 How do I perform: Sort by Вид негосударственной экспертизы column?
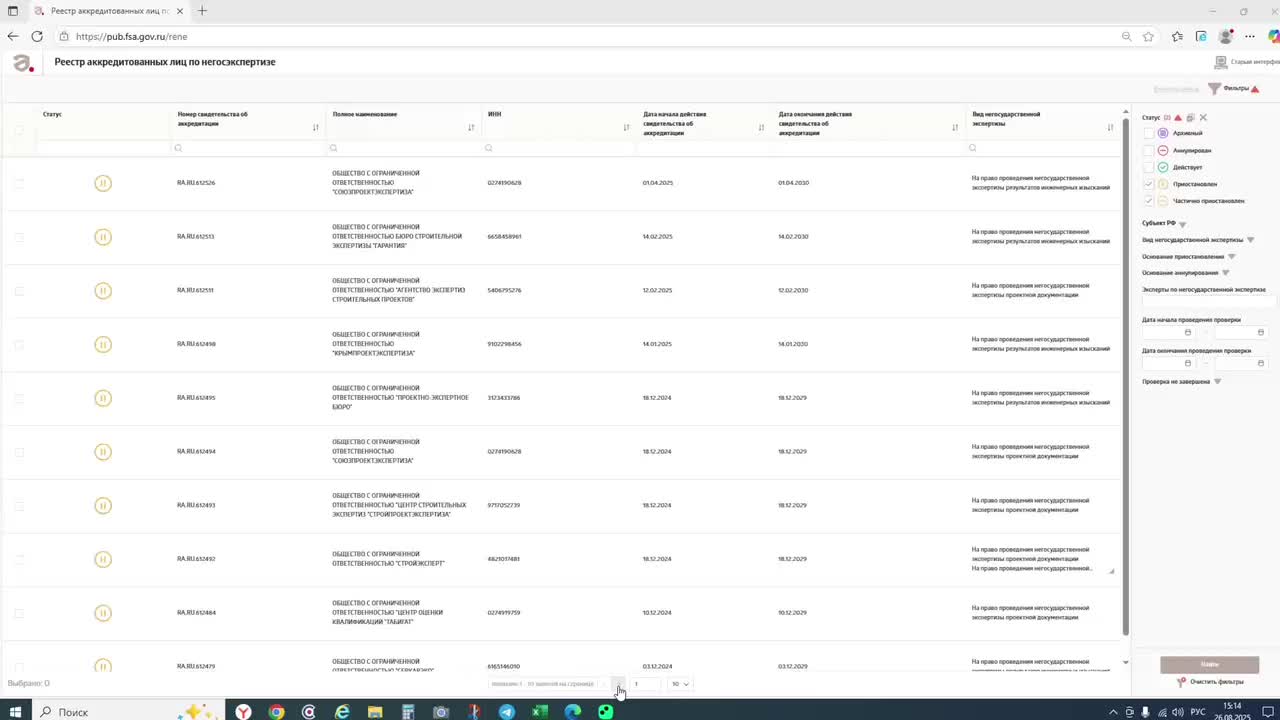tap(1110, 128)
